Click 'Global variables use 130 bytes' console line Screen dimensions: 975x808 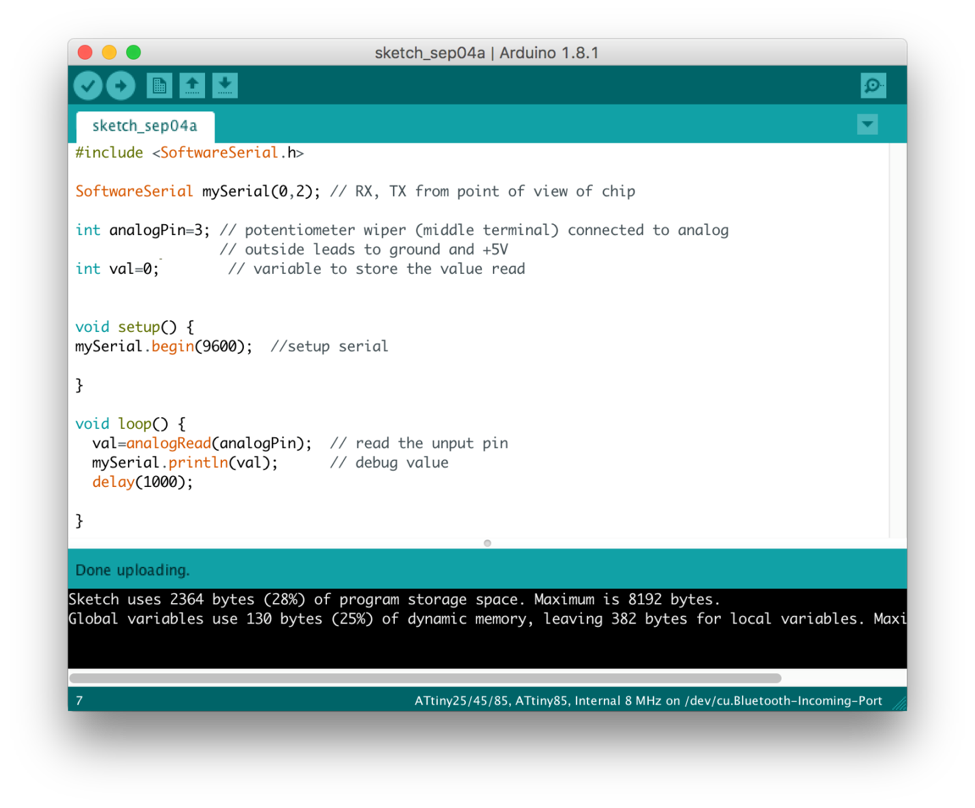487,618
